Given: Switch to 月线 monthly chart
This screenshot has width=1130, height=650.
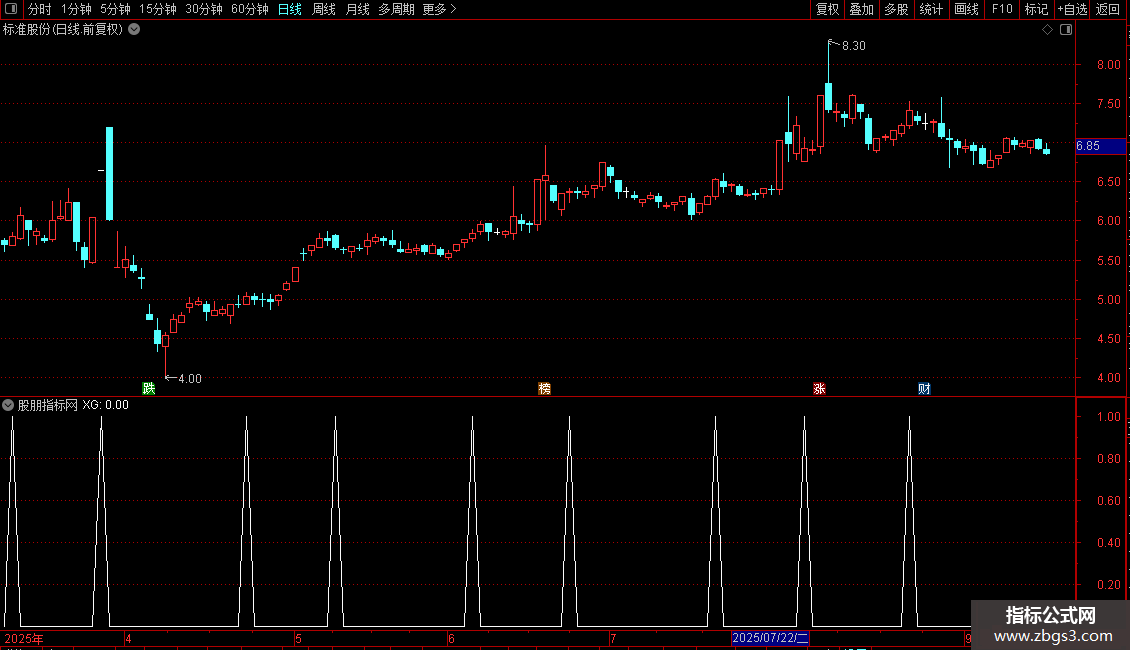Looking at the screenshot, I should (x=357, y=9).
